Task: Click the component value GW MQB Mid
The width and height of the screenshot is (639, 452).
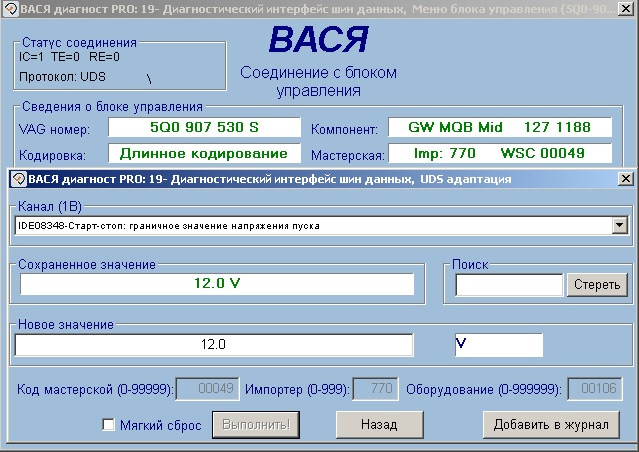Action: click(500, 127)
